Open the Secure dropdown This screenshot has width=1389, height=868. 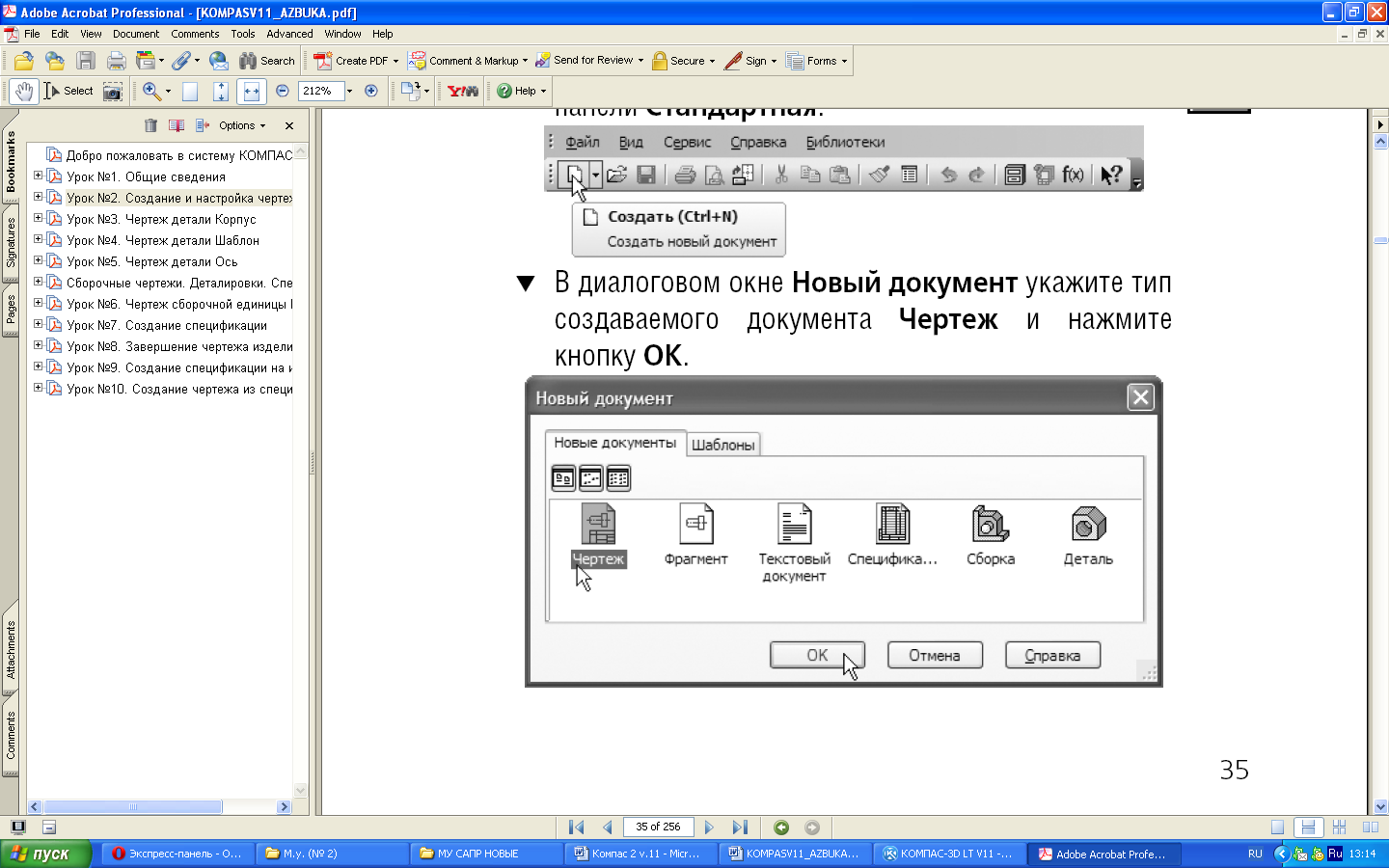click(x=712, y=61)
